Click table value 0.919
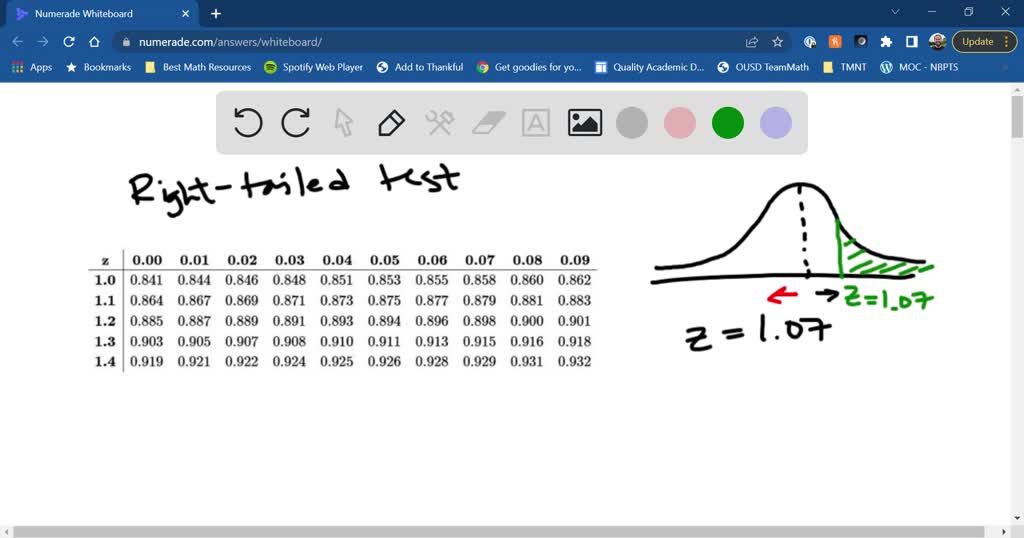Image resolution: width=1024 pixels, height=538 pixels. [x=146, y=362]
